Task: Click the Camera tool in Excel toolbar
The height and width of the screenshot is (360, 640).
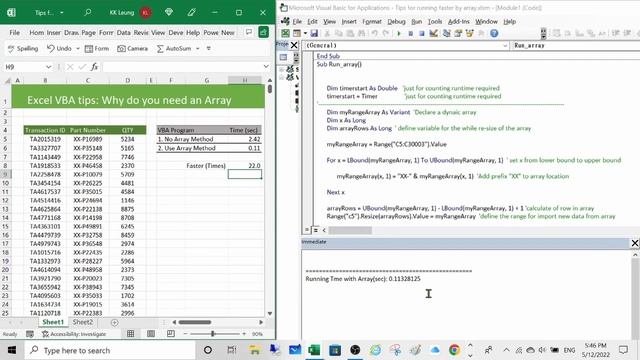Action: (132, 49)
